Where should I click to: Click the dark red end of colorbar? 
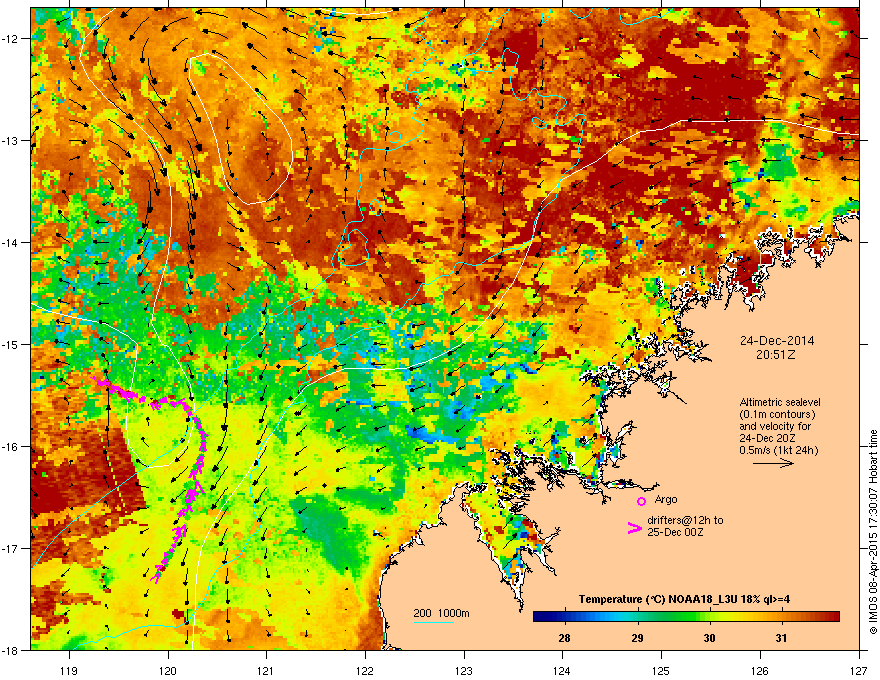tap(833, 616)
